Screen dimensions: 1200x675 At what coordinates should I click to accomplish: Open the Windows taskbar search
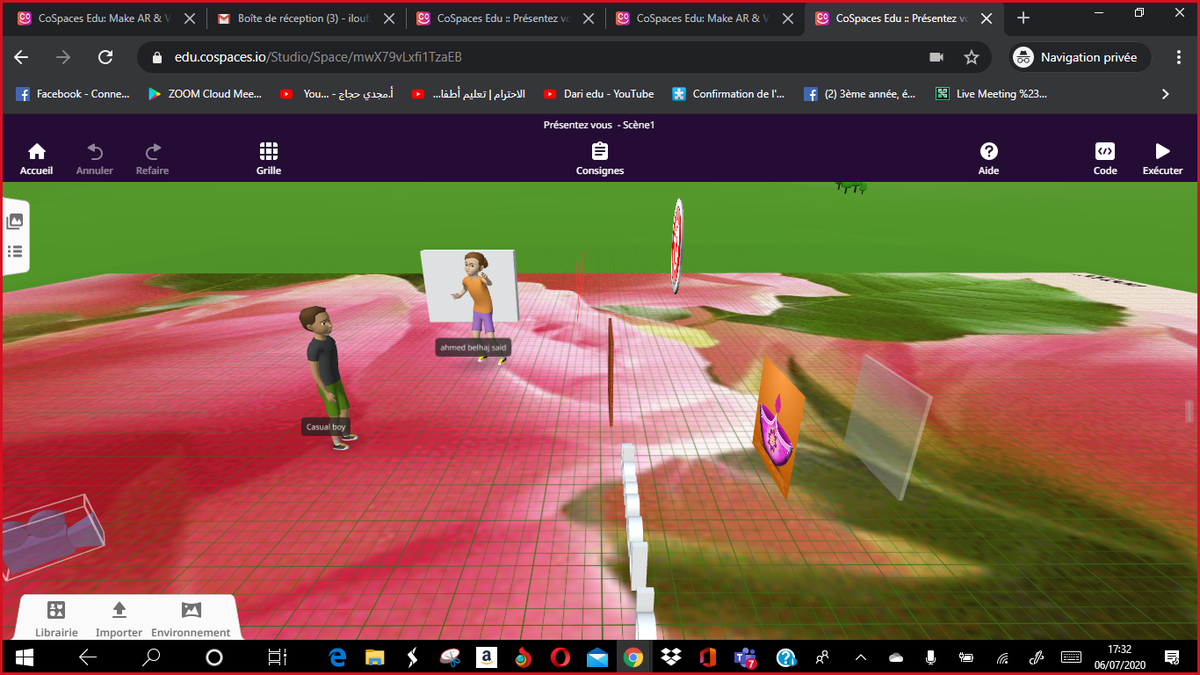point(151,657)
